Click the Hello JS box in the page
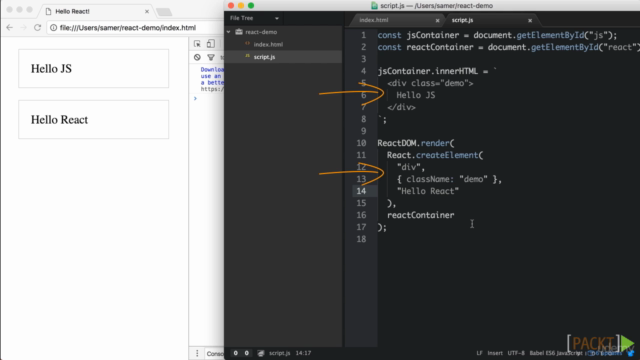This screenshot has height=360, width=640. click(x=93, y=69)
